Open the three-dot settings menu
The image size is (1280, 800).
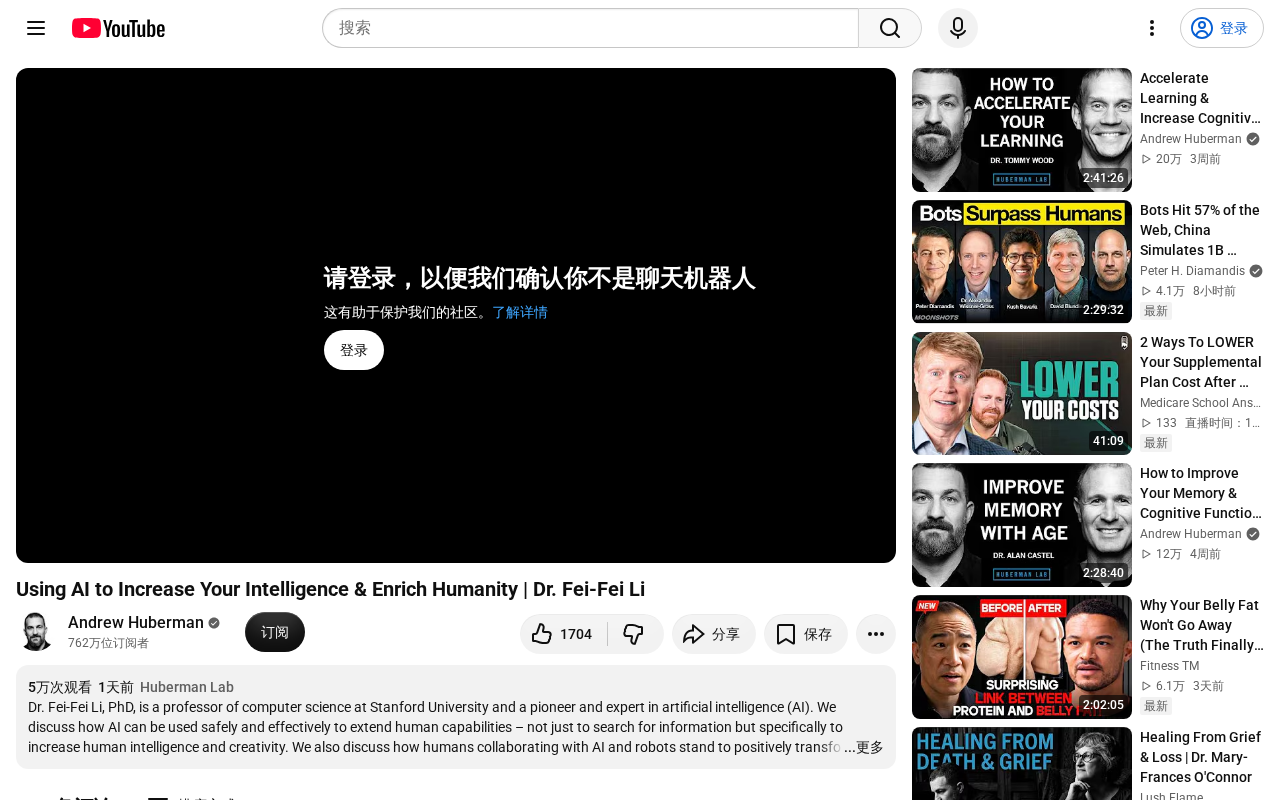tap(1152, 28)
